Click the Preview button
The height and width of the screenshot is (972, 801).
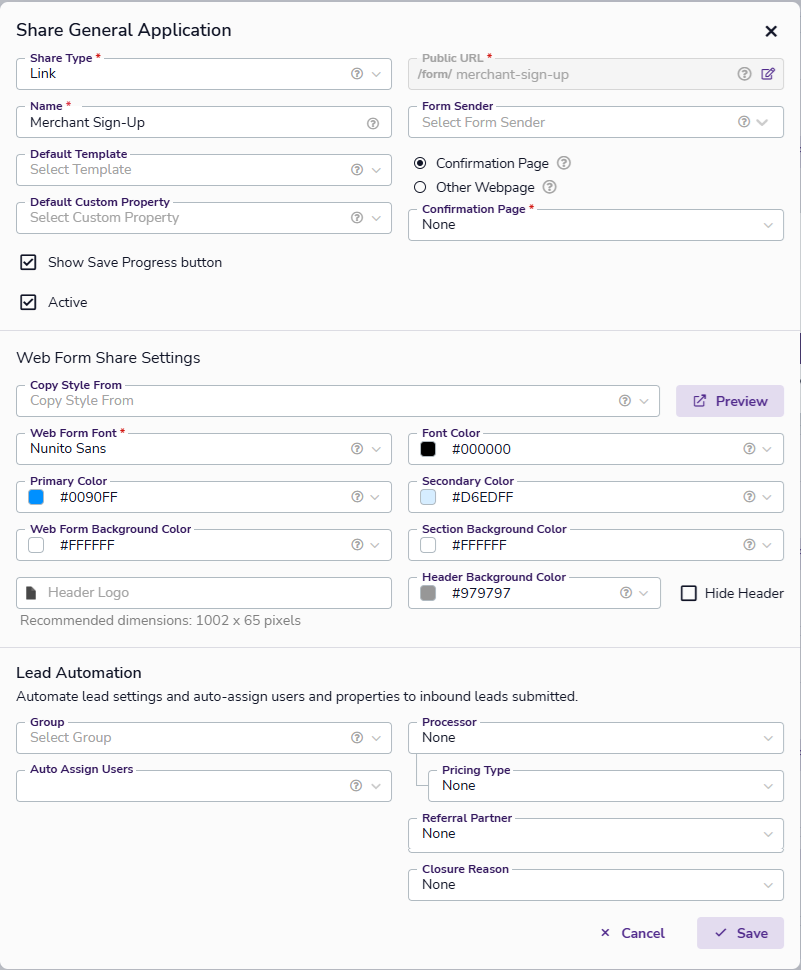pyautogui.click(x=730, y=401)
